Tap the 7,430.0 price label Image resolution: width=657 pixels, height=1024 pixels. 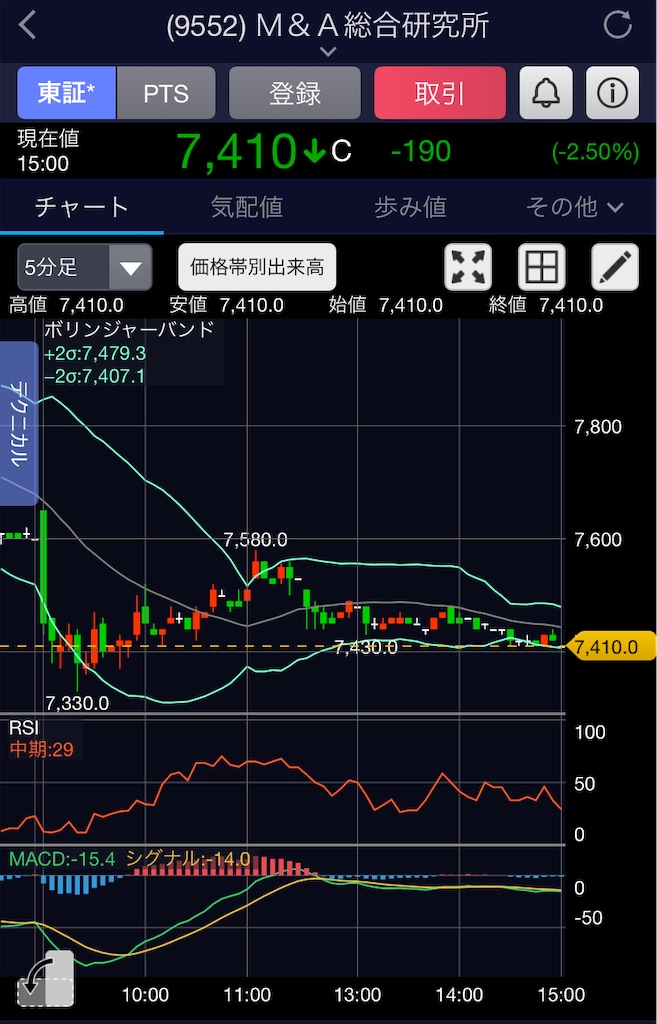coord(365,648)
